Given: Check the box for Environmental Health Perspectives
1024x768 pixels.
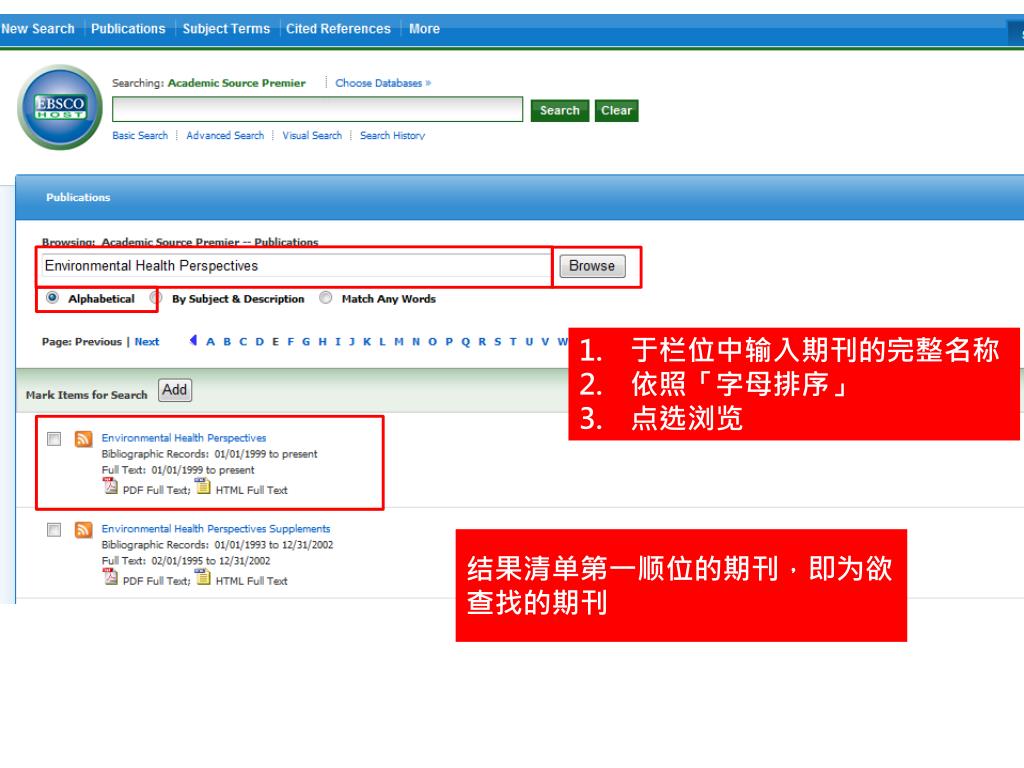Looking at the screenshot, I should 54,439.
